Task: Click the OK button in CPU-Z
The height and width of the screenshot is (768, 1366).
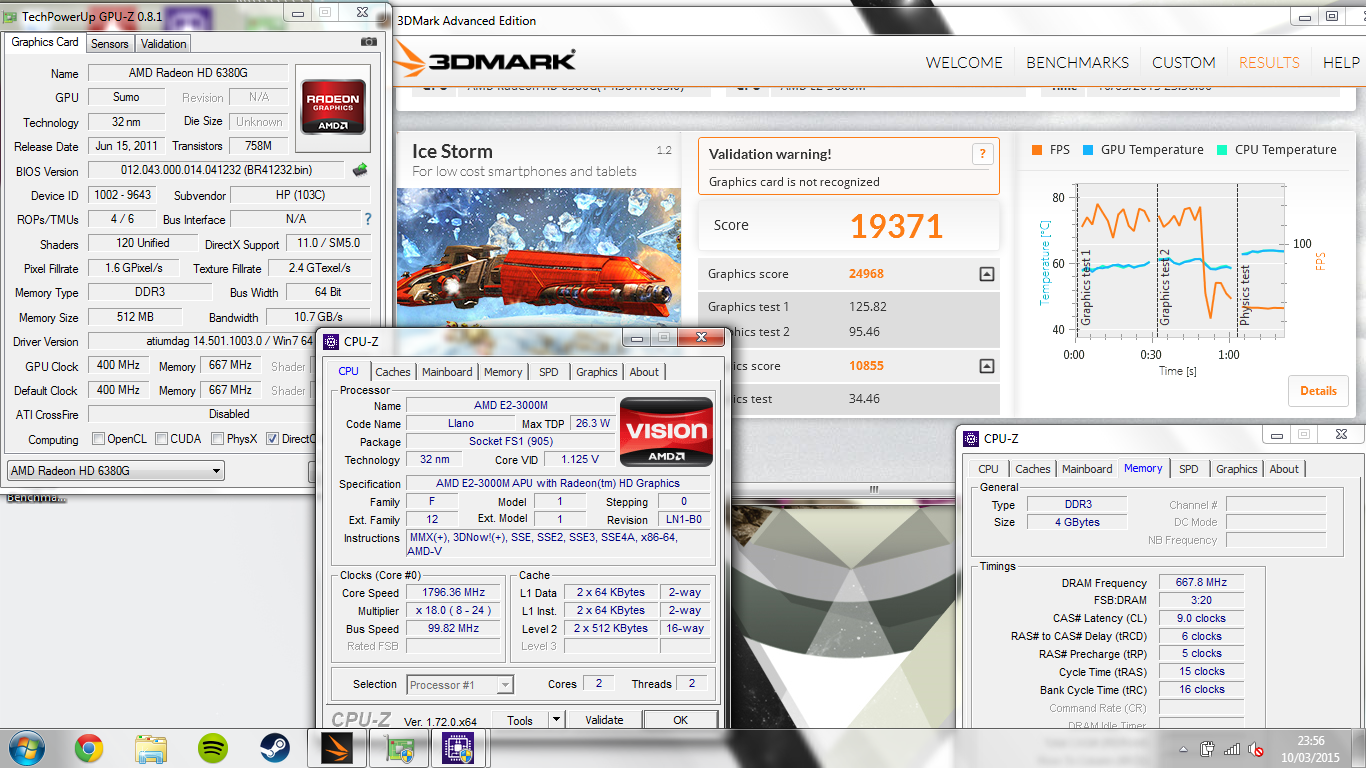Action: pos(680,720)
